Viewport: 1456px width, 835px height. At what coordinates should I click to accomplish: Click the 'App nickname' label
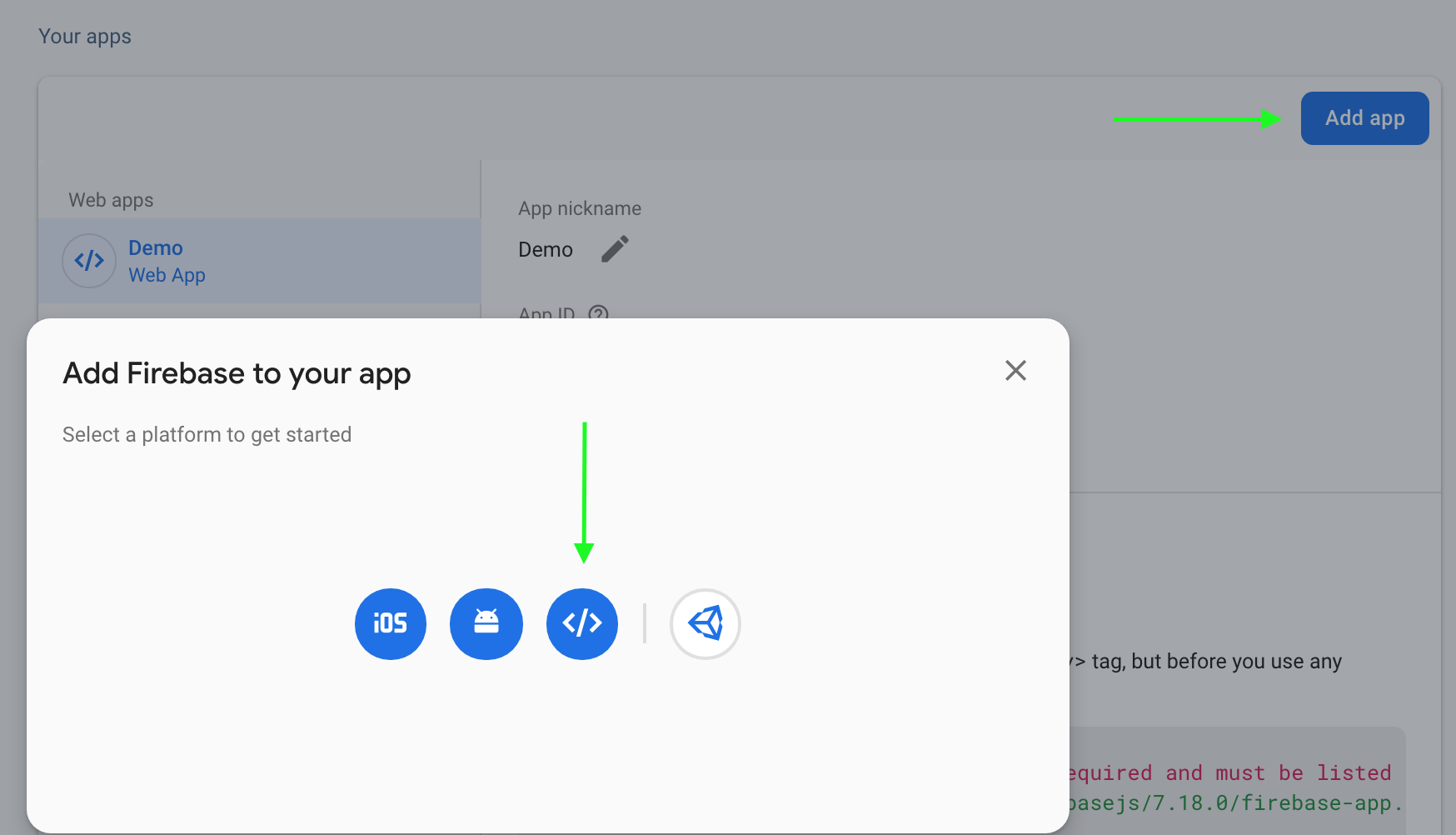580,208
